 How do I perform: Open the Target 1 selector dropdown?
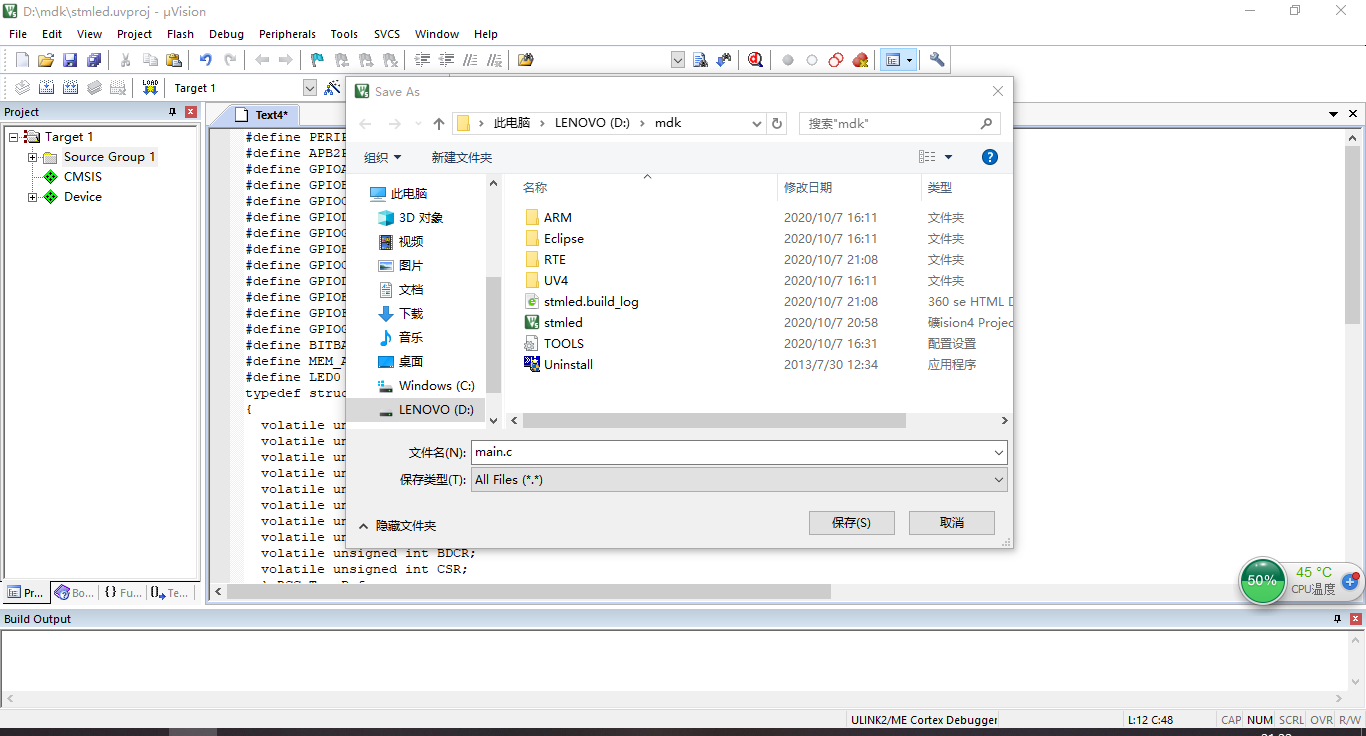click(x=310, y=88)
